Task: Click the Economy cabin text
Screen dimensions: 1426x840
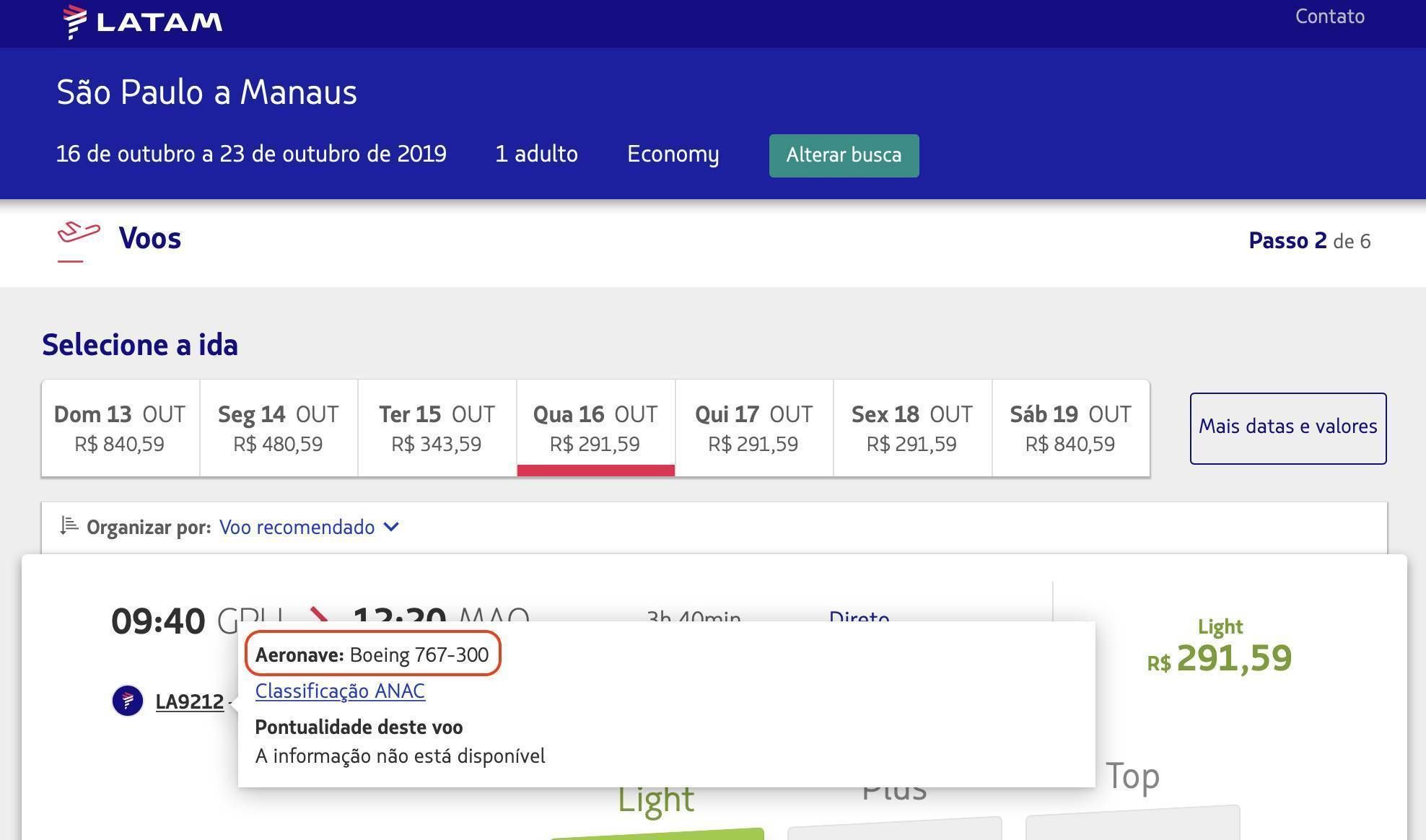Action: click(673, 154)
